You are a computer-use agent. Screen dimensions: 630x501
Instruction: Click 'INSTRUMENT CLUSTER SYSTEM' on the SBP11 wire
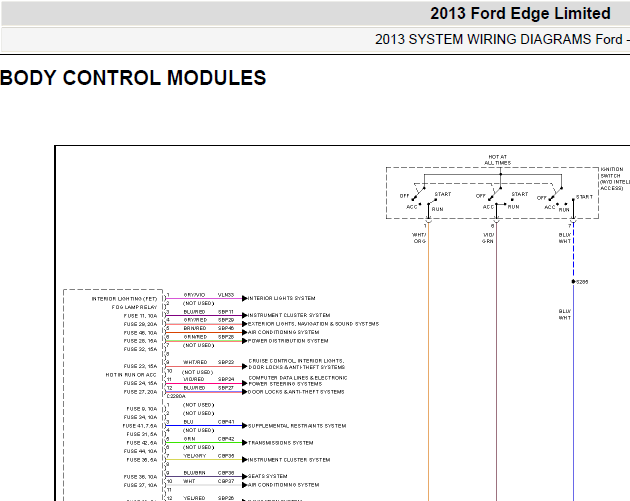tap(289, 315)
